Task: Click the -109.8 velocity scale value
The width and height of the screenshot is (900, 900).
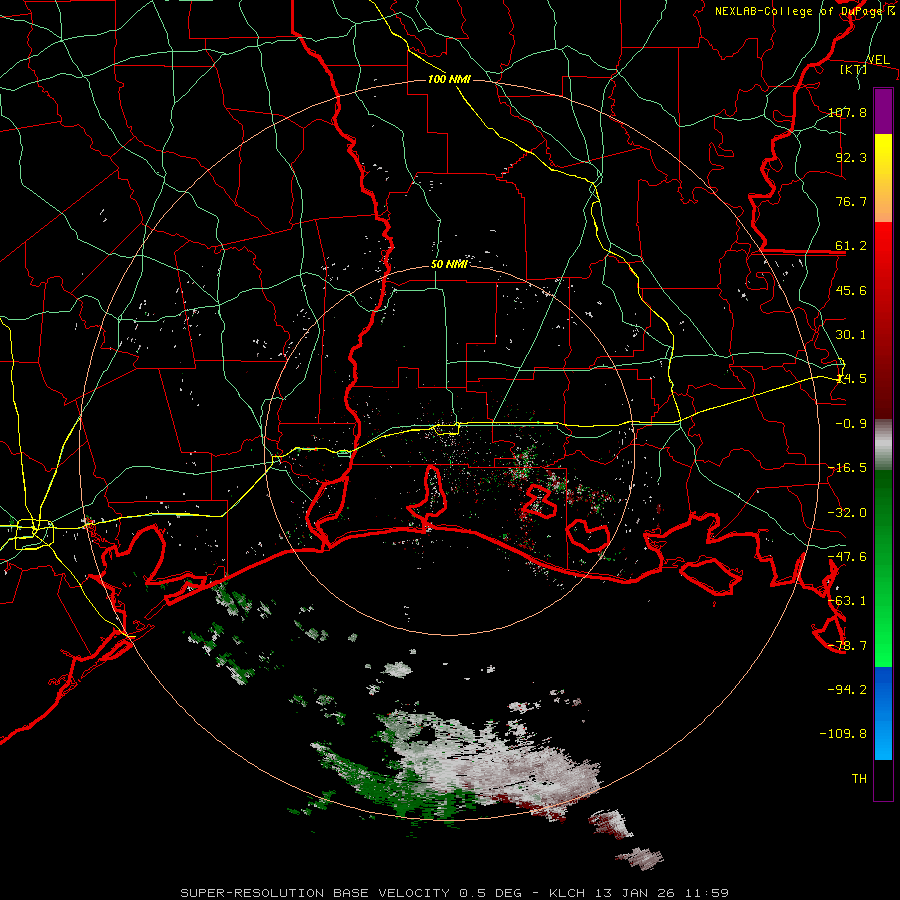Action: click(x=843, y=734)
